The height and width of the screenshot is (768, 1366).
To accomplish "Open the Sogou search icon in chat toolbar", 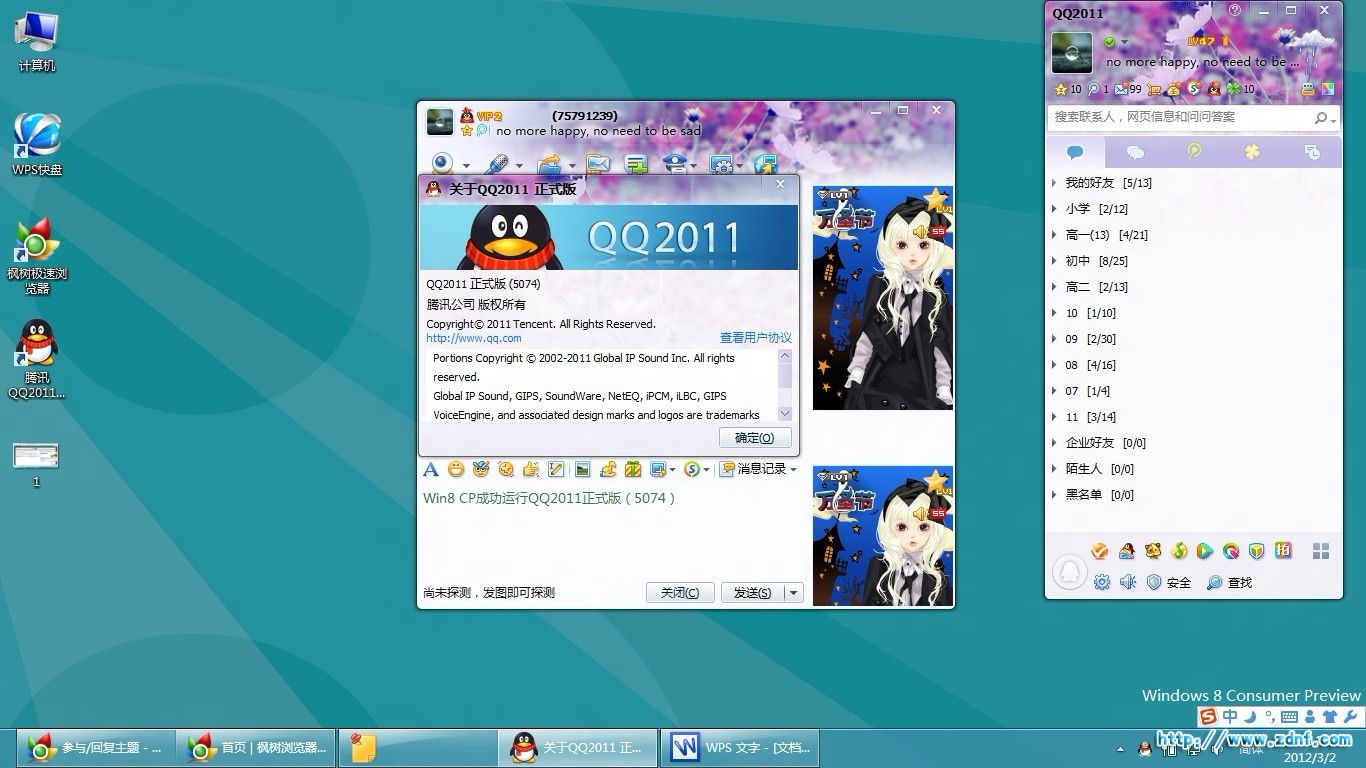I will [692, 469].
